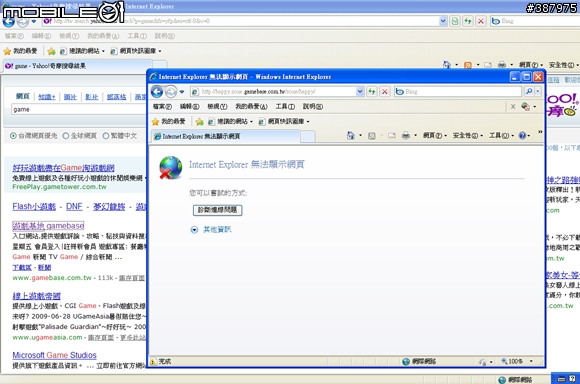
Task: Click add-to-favorites star in Yahoo window
Action: tap(51, 51)
